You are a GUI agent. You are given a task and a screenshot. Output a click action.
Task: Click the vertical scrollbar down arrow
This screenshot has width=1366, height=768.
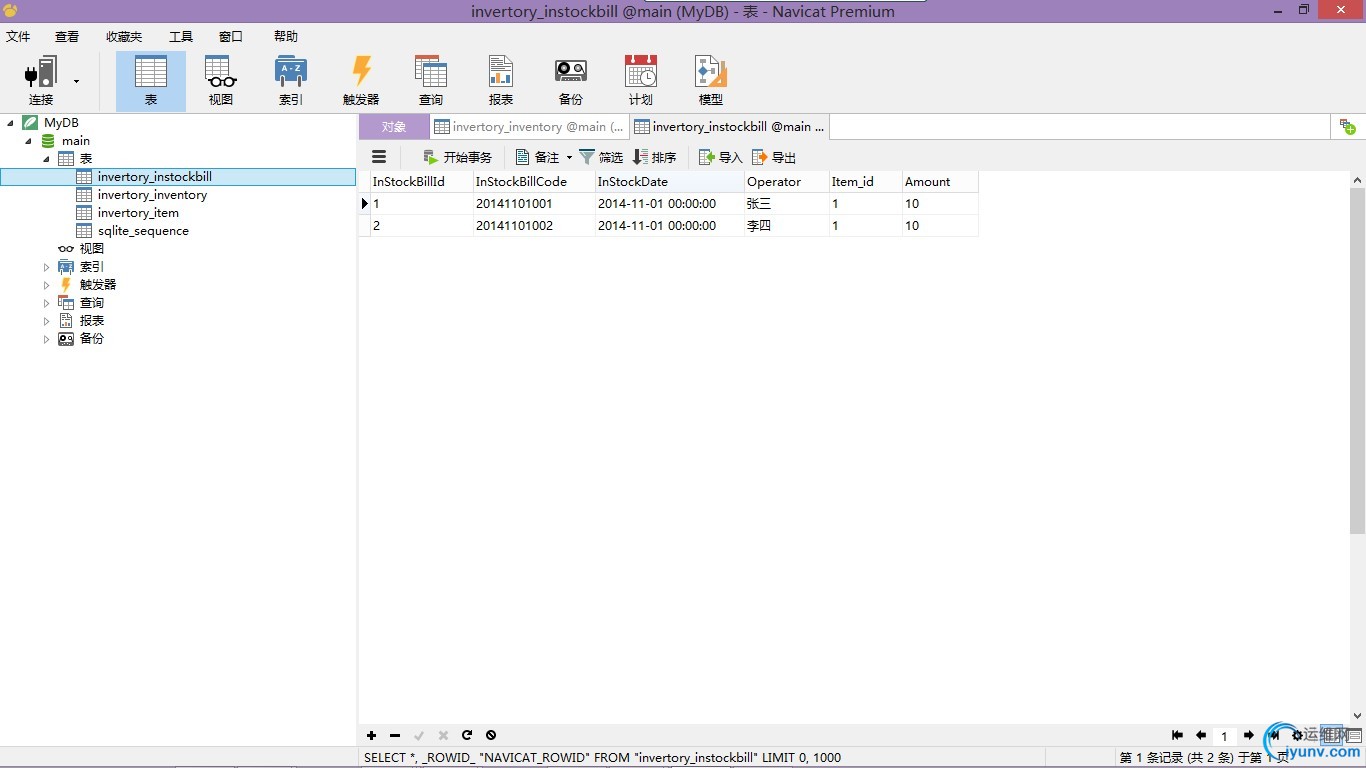[x=1357, y=716]
